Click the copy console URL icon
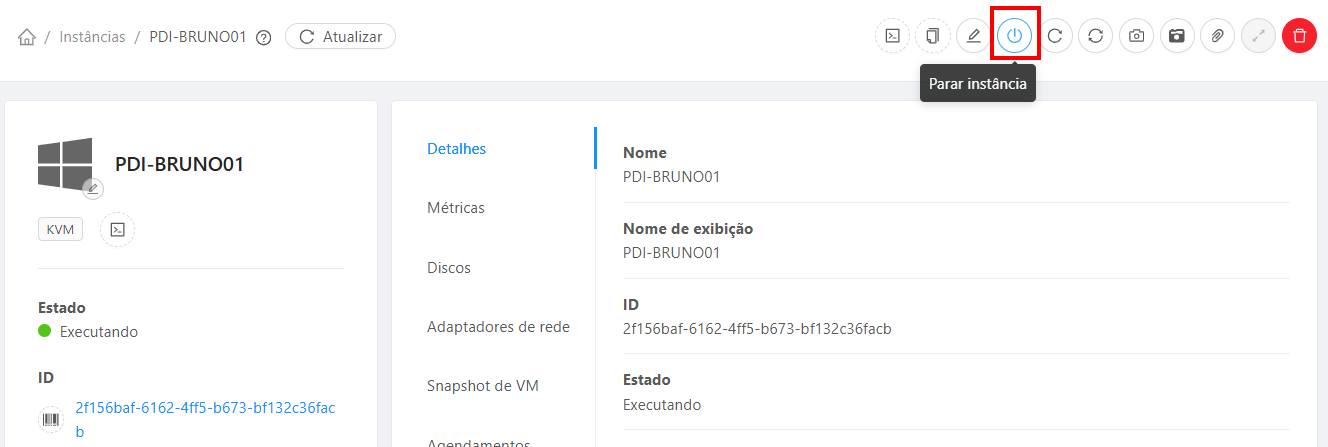 [933, 36]
